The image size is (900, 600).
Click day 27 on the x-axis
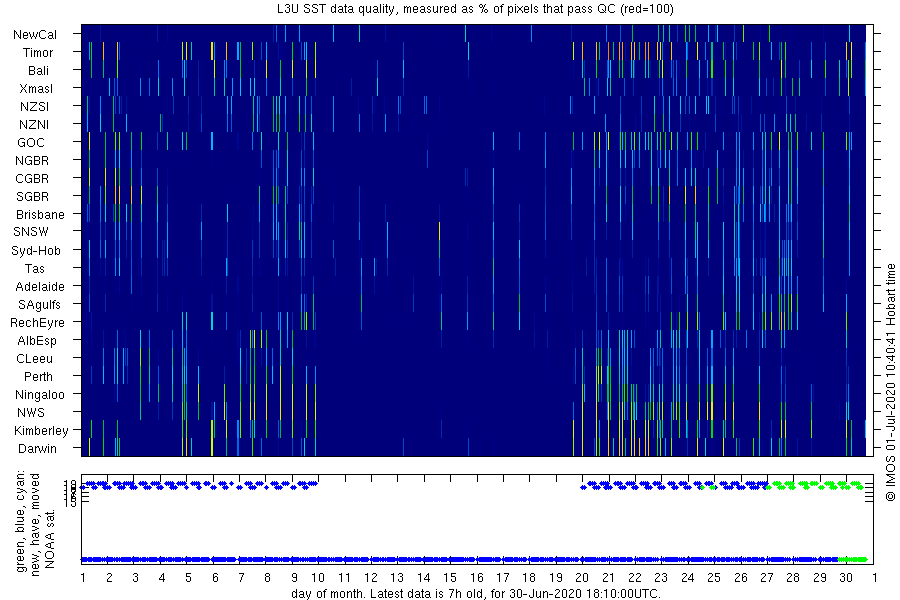[767, 578]
